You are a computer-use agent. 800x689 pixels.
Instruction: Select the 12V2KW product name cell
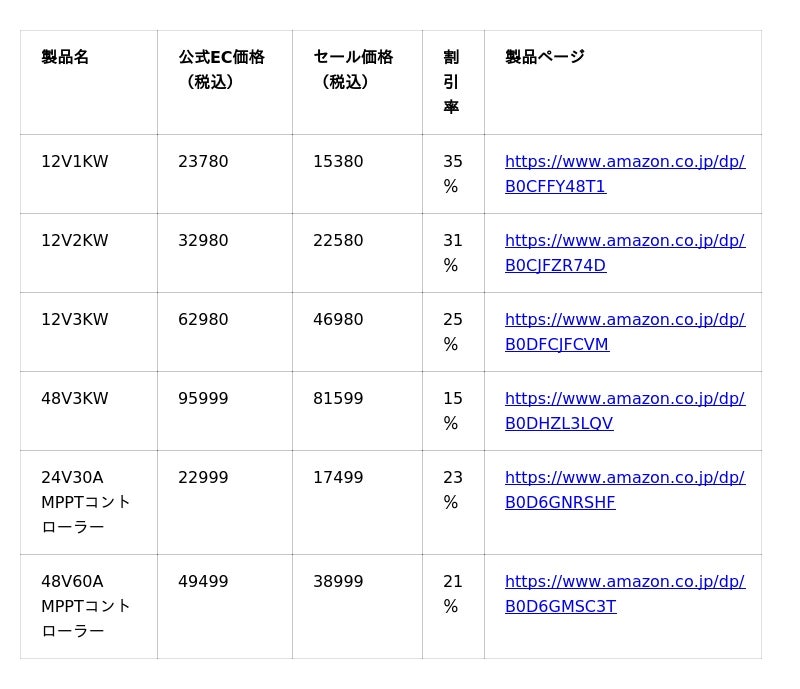[x=75, y=241]
